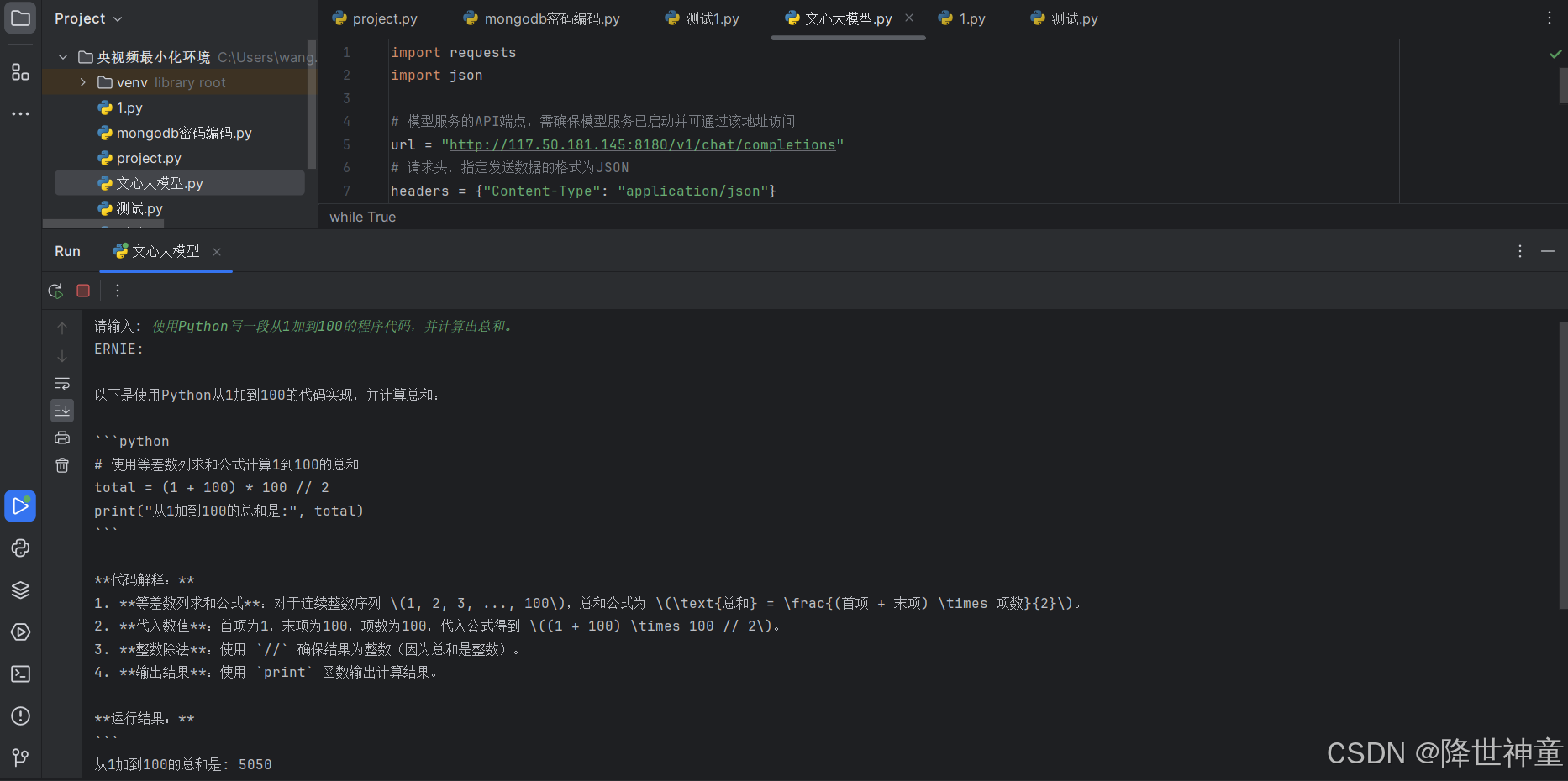
Task: Place cursor on import requests line
Action: (454, 52)
